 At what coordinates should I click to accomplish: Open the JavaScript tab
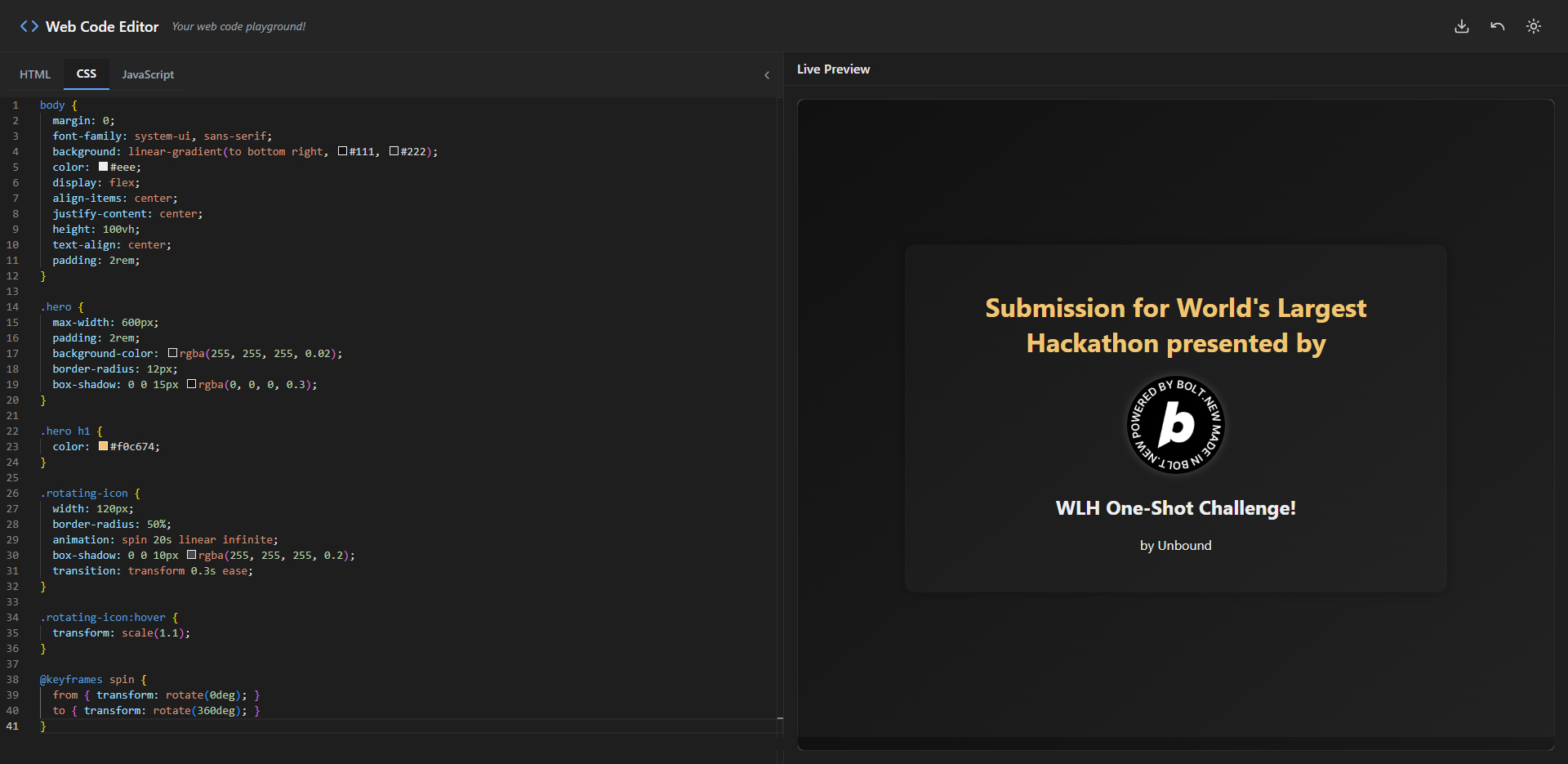point(148,74)
